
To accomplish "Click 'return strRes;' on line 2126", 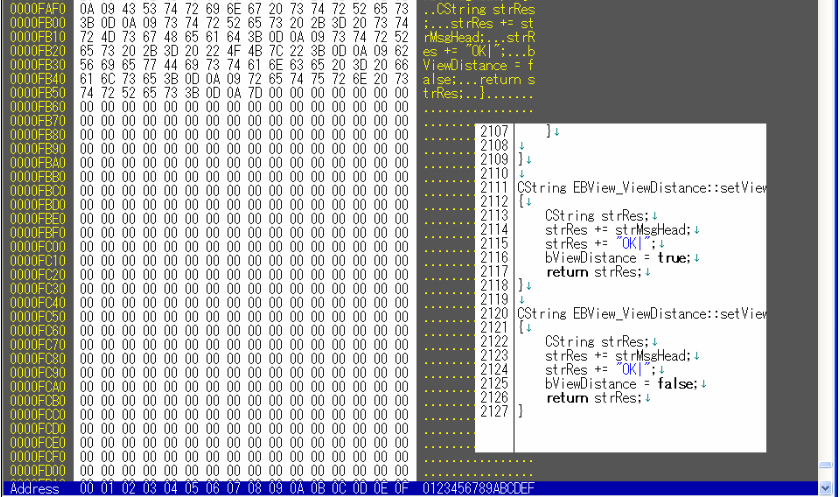I will click(594, 398).
